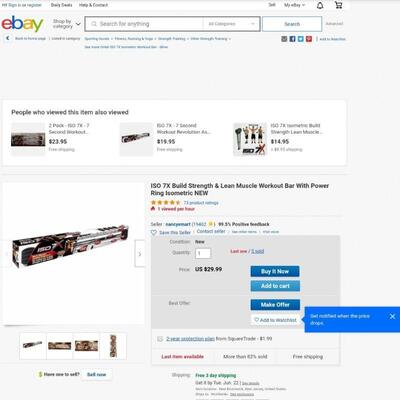Open Help & Contact menu item
Screen dimensions: 400x400
click(93, 5)
